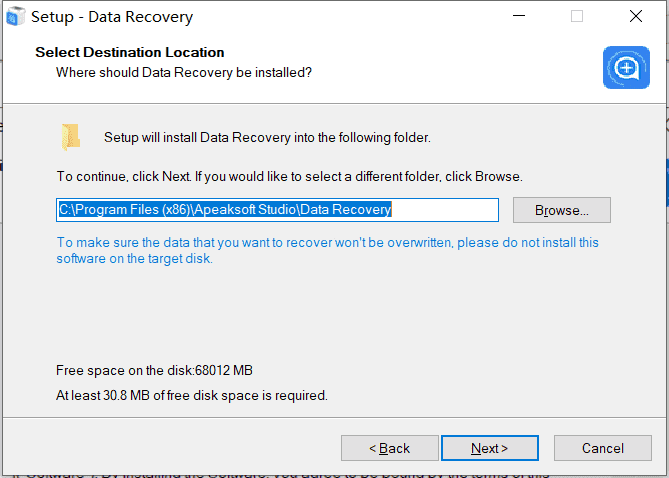This screenshot has width=669, height=478.
Task: Click the disabled maximize window button
Action: pos(577,16)
